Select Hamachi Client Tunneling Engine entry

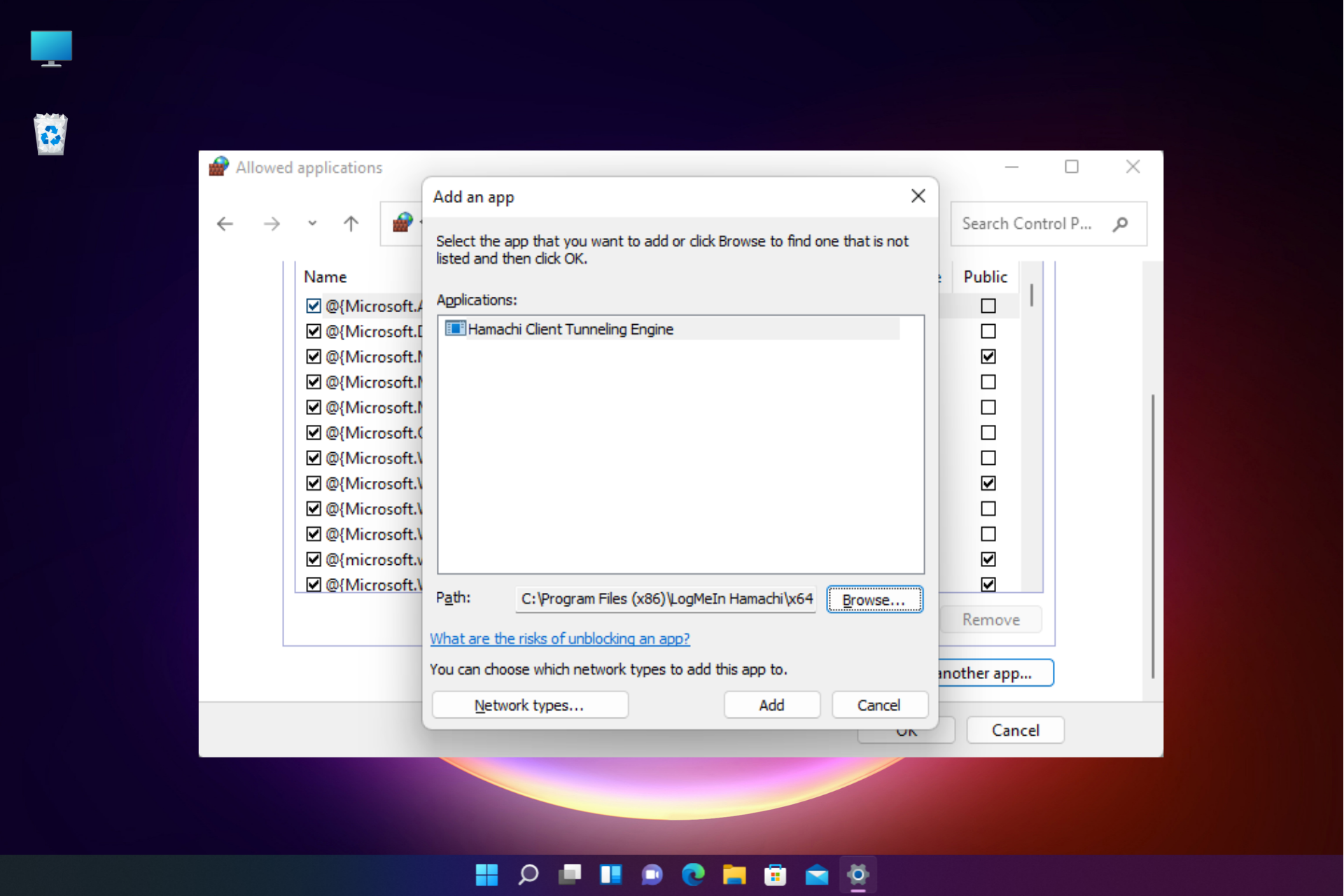point(671,329)
